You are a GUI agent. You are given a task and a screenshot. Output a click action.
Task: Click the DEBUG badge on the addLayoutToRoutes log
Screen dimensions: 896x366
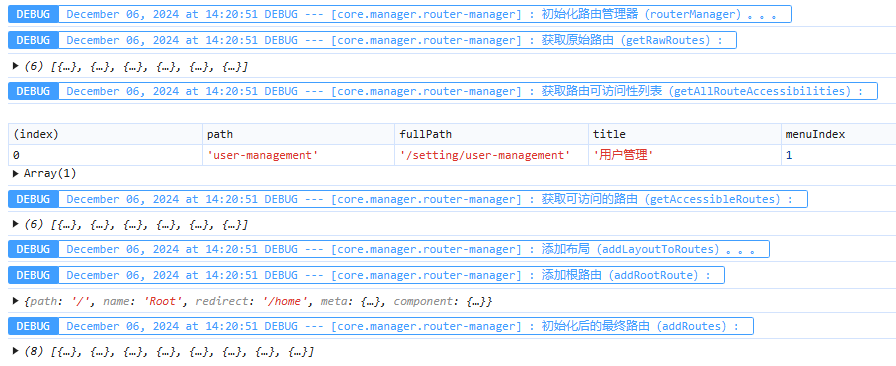33,249
